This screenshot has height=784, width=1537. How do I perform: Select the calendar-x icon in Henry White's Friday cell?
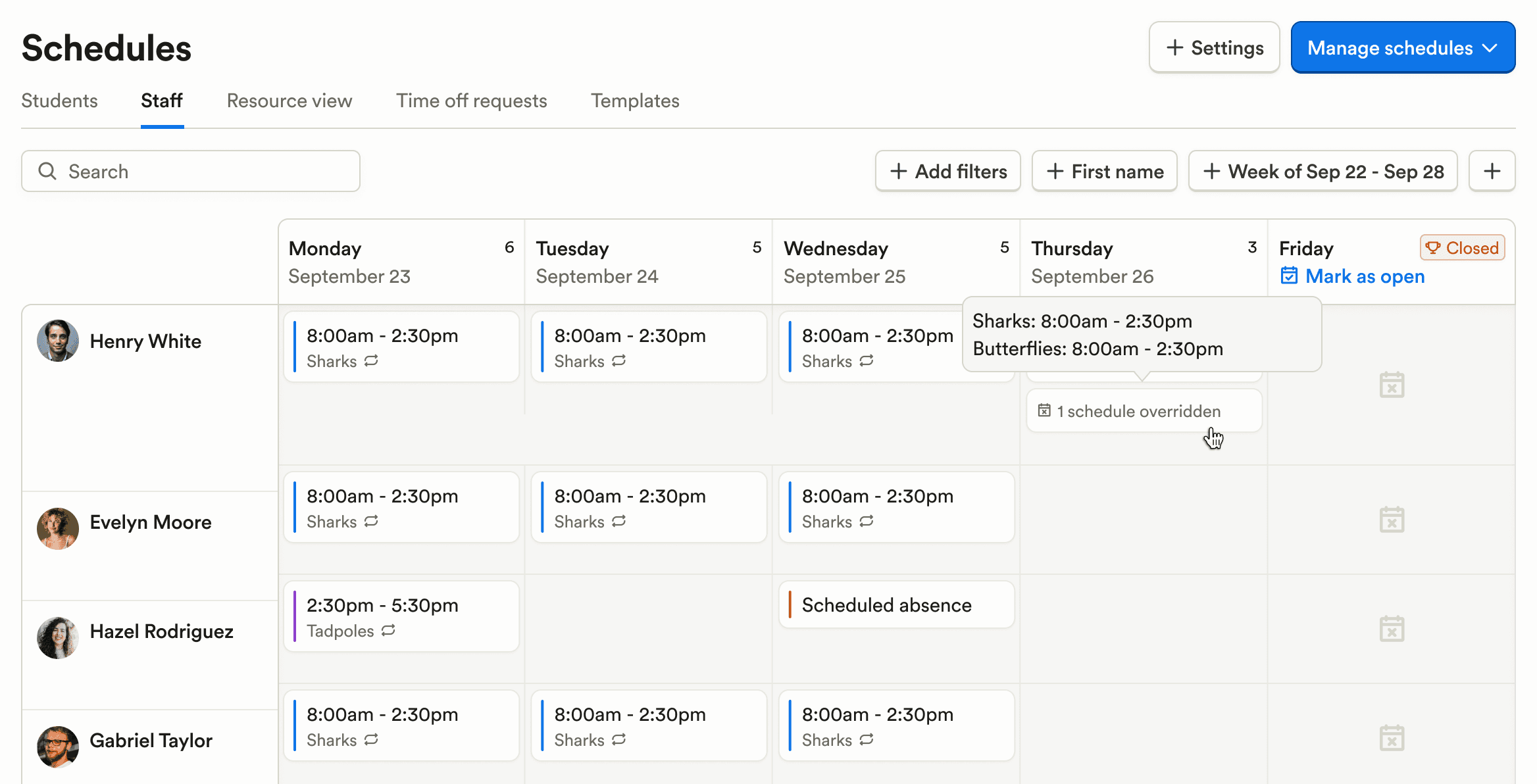point(1392,384)
